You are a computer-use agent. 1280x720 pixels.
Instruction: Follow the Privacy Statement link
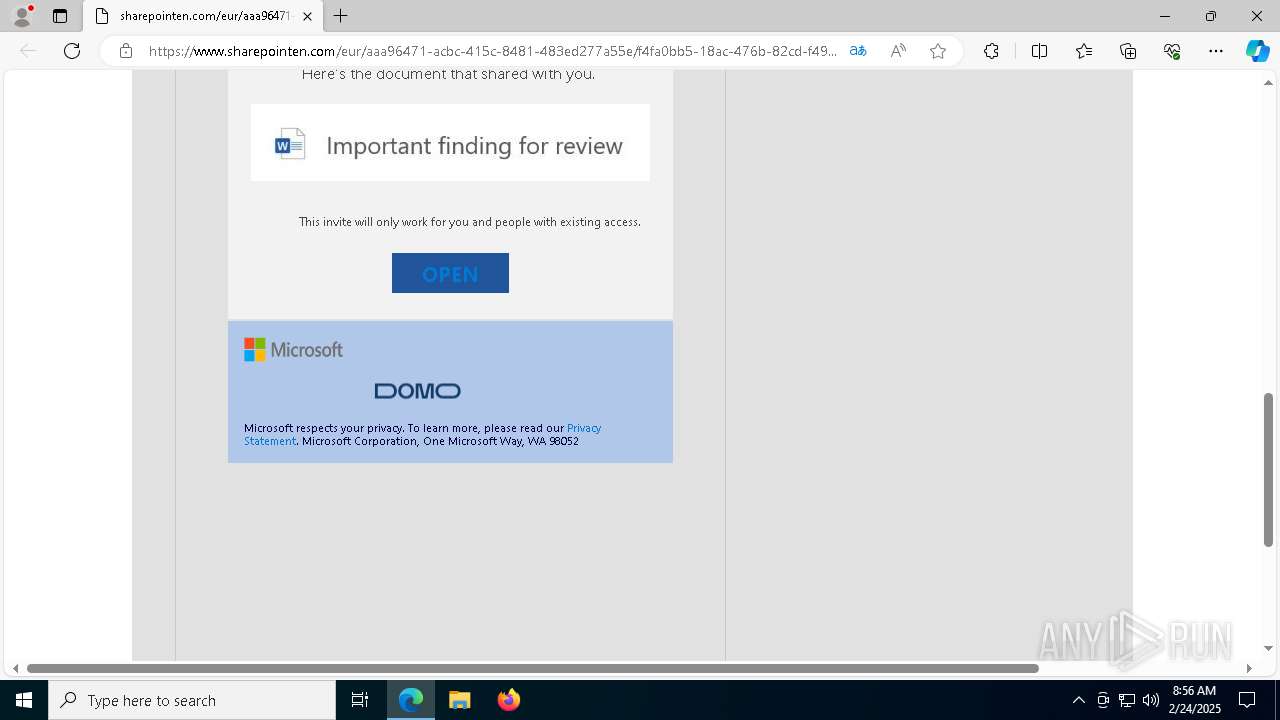tap(423, 434)
